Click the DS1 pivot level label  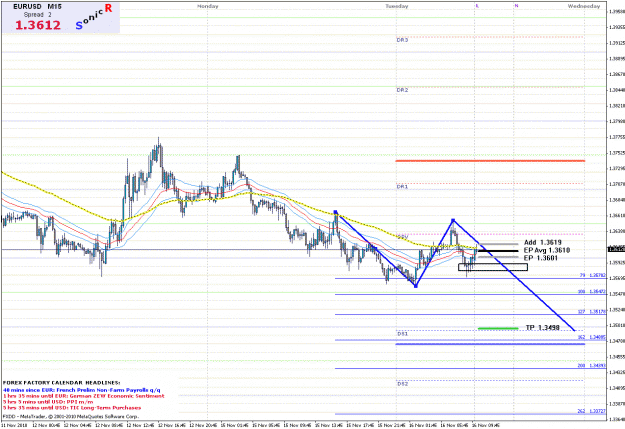[x=402, y=334]
